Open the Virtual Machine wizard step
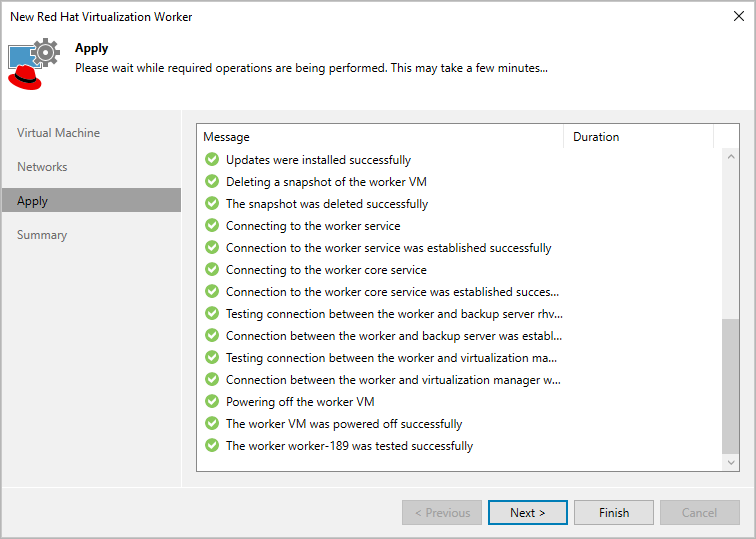Screen dimensions: 756x539 pyautogui.click(x=58, y=133)
